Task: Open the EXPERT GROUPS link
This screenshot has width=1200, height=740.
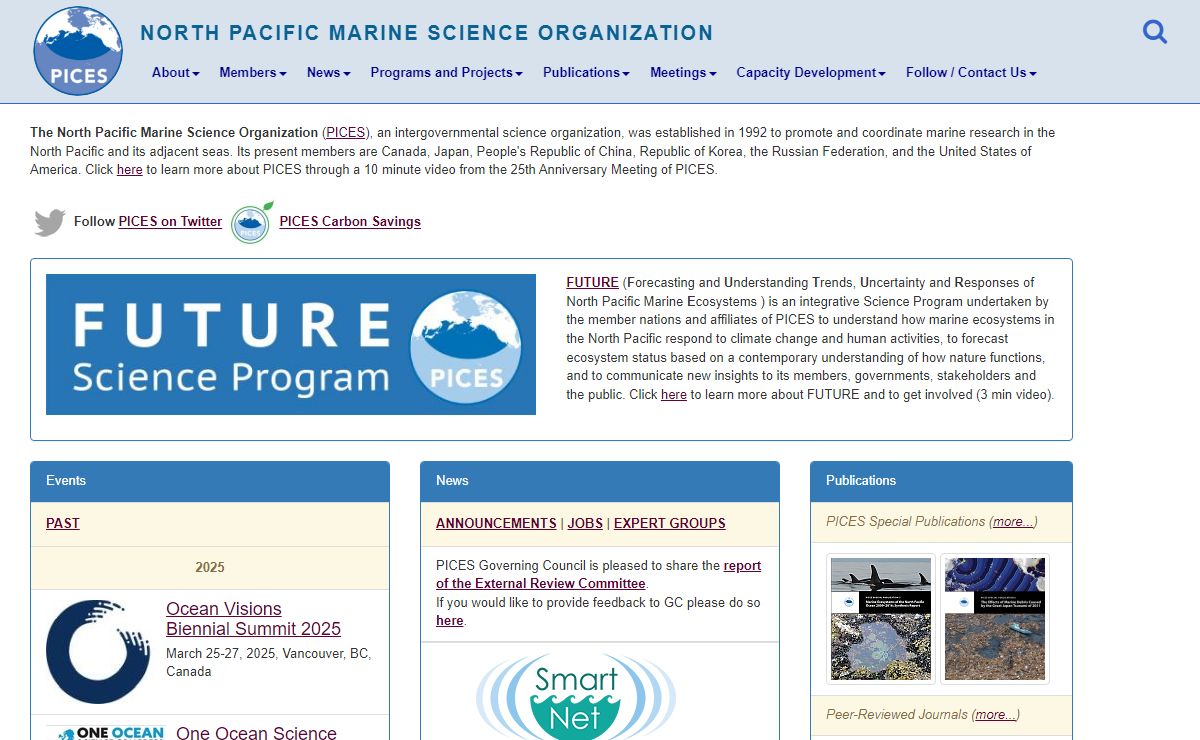Action: click(x=670, y=523)
